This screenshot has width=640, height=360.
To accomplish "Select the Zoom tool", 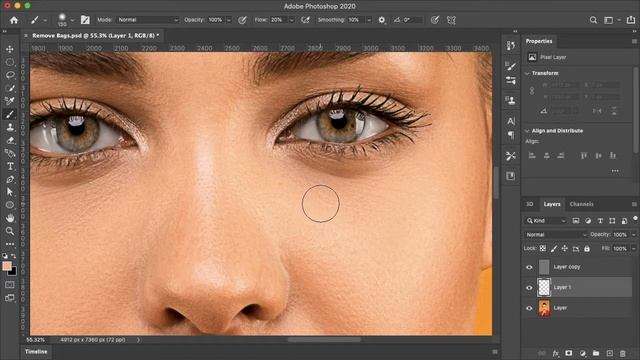I will [x=10, y=231].
